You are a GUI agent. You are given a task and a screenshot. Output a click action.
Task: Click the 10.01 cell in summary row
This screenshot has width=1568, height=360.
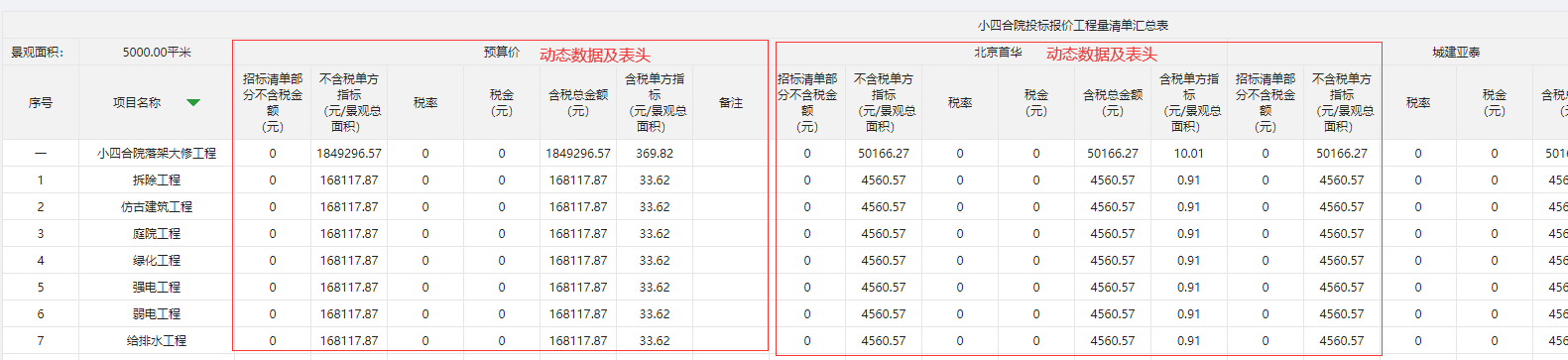(1189, 154)
